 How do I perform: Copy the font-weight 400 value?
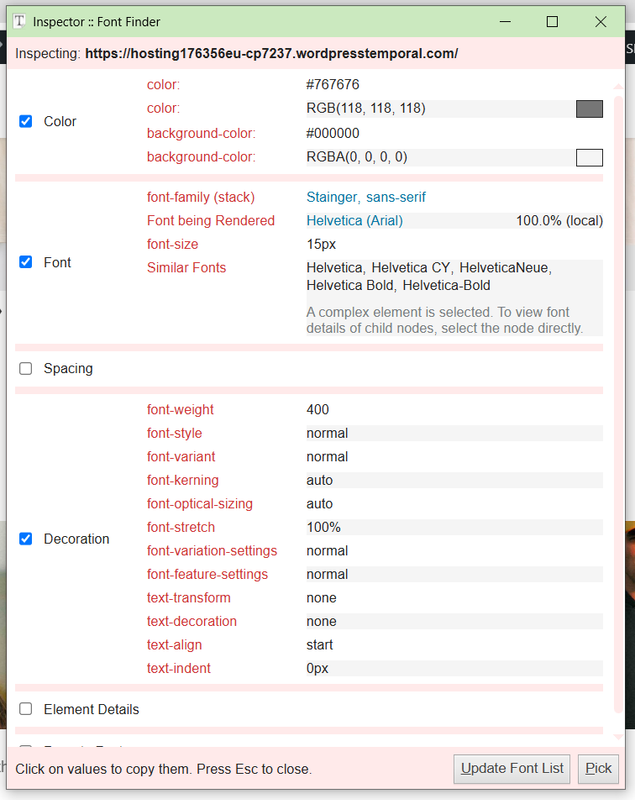317,410
